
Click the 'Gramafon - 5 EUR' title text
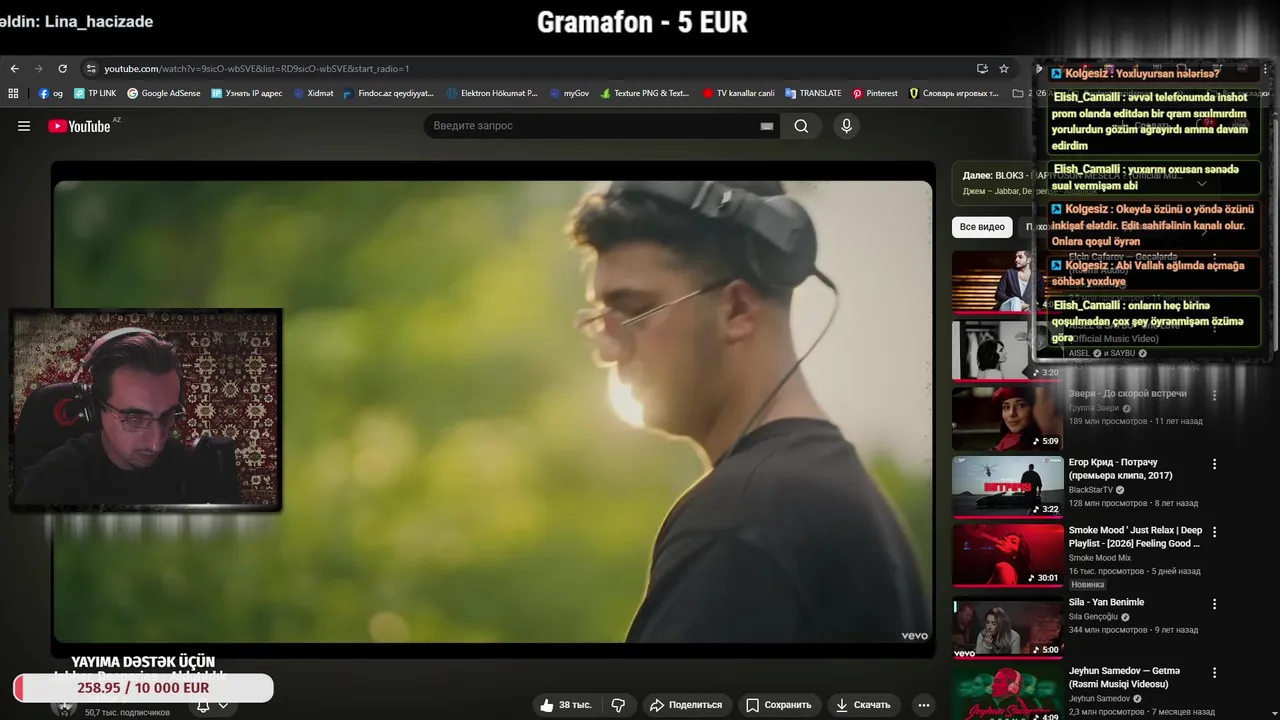(x=642, y=22)
